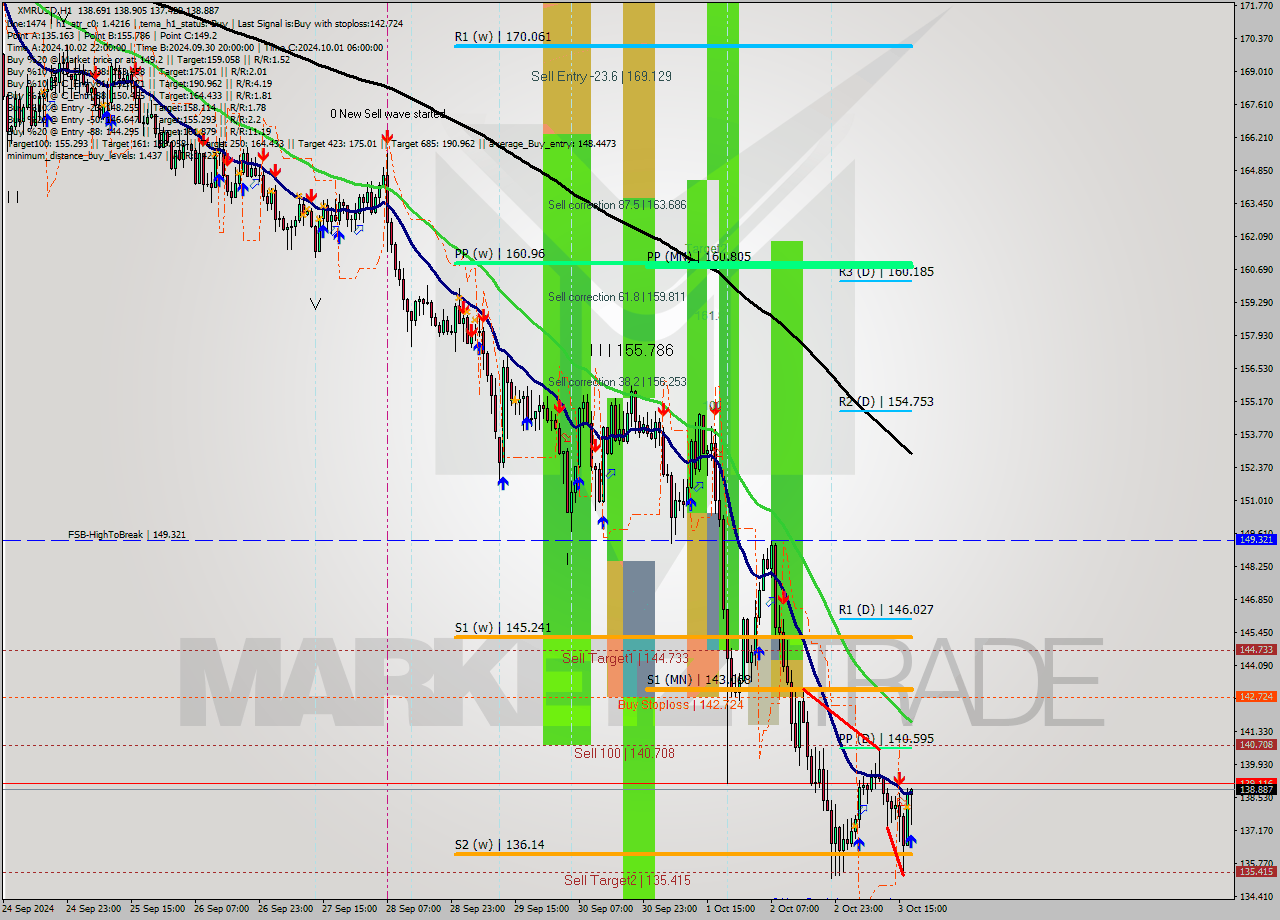Click the red 144.733 price axis tag

pyautogui.click(x=1256, y=650)
